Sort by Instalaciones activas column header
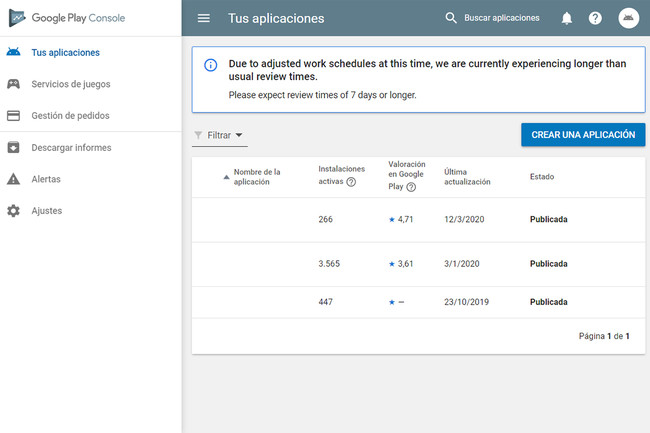650x433 pixels. point(342,175)
